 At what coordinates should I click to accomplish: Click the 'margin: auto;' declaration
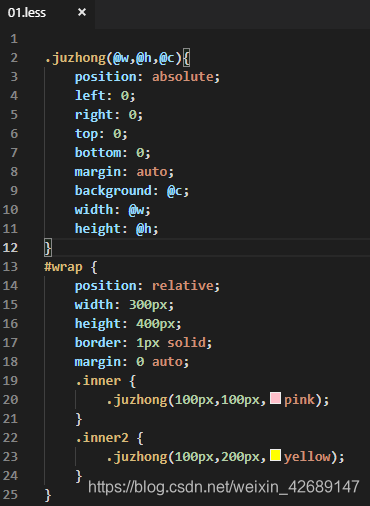[124, 172]
